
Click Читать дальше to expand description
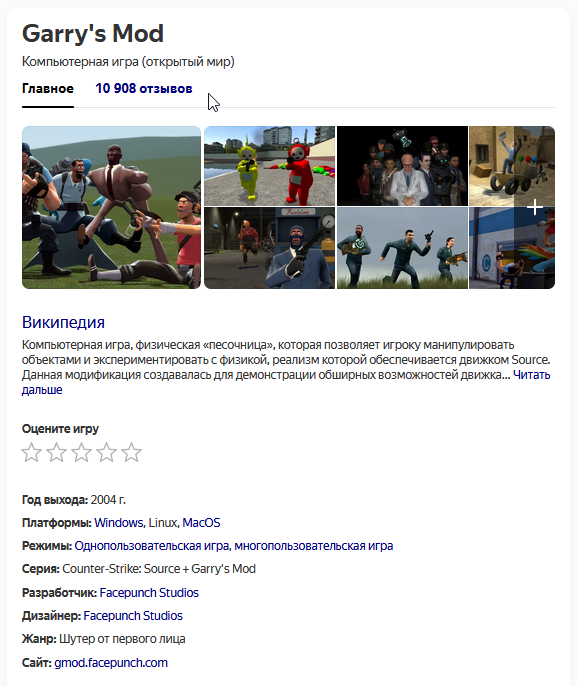tap(532, 375)
